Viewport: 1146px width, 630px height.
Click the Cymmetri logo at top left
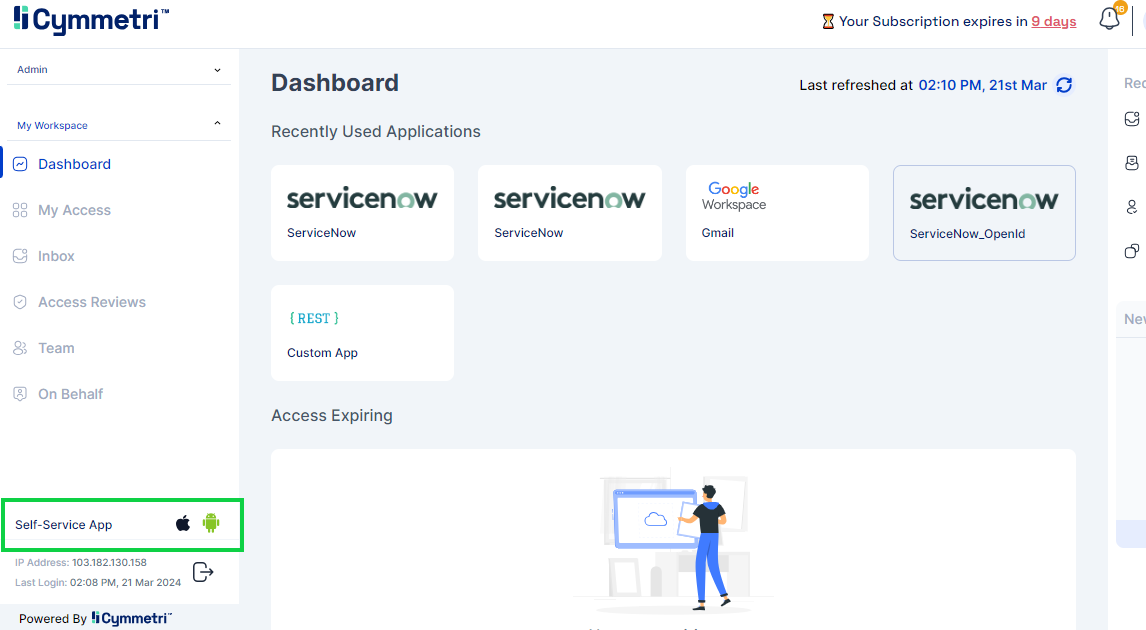click(91, 20)
